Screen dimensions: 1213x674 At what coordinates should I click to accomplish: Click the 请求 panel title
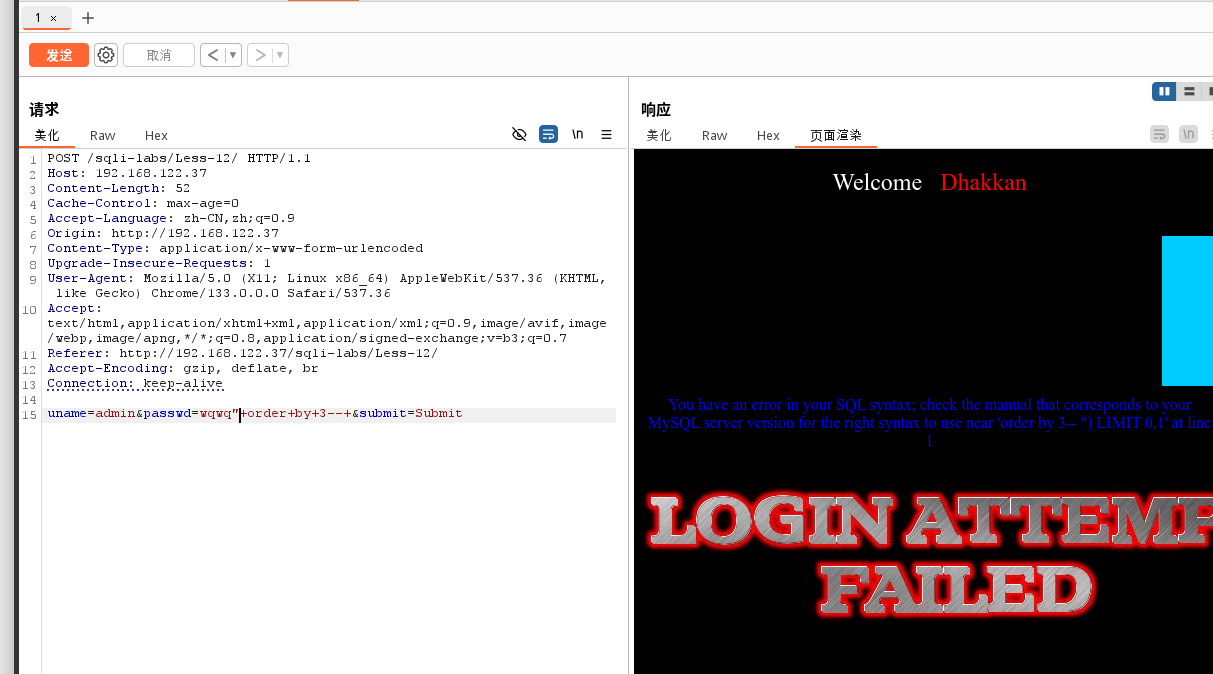[x=44, y=110]
